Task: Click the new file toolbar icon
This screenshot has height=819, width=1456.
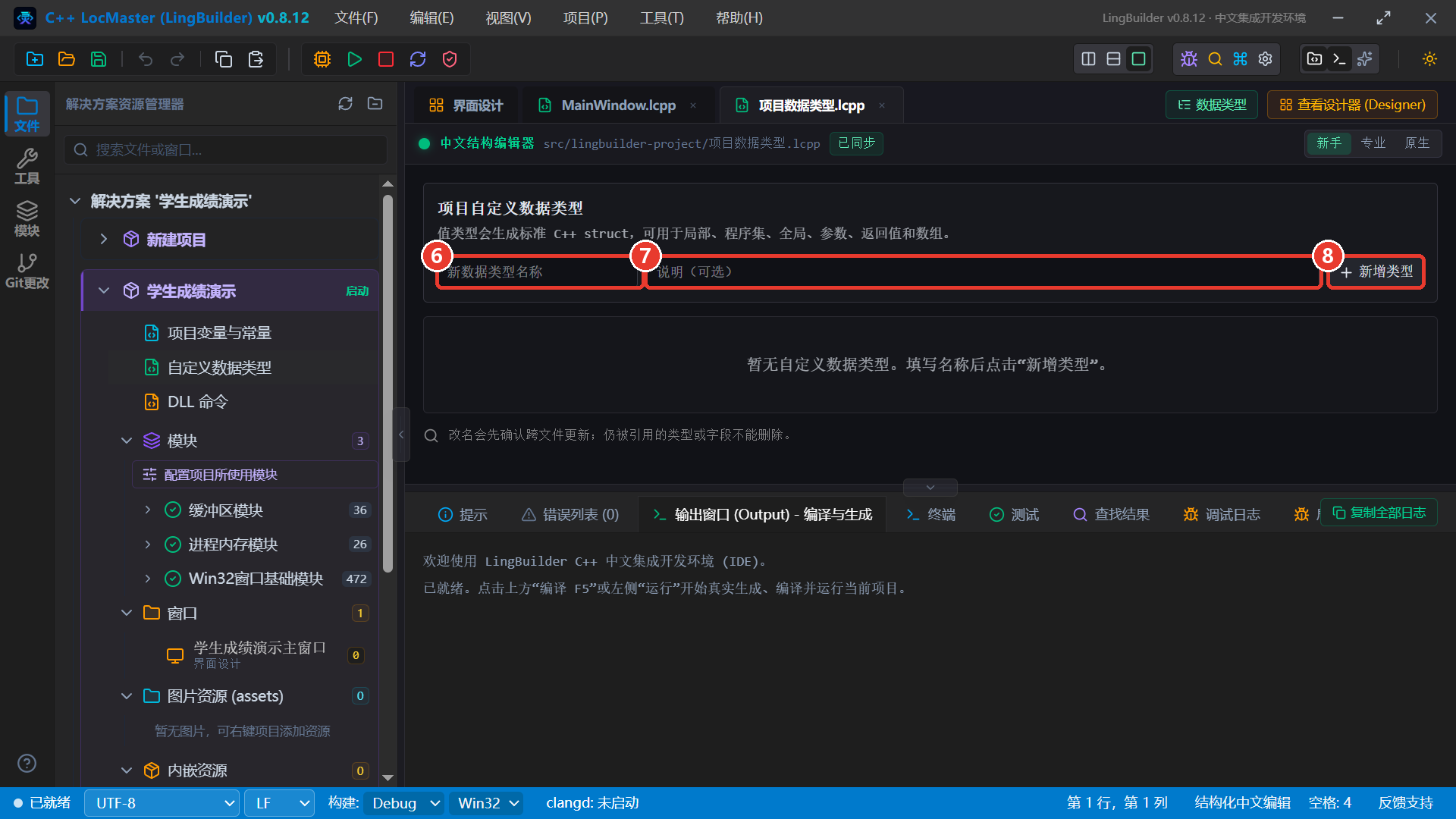Action: [x=35, y=59]
